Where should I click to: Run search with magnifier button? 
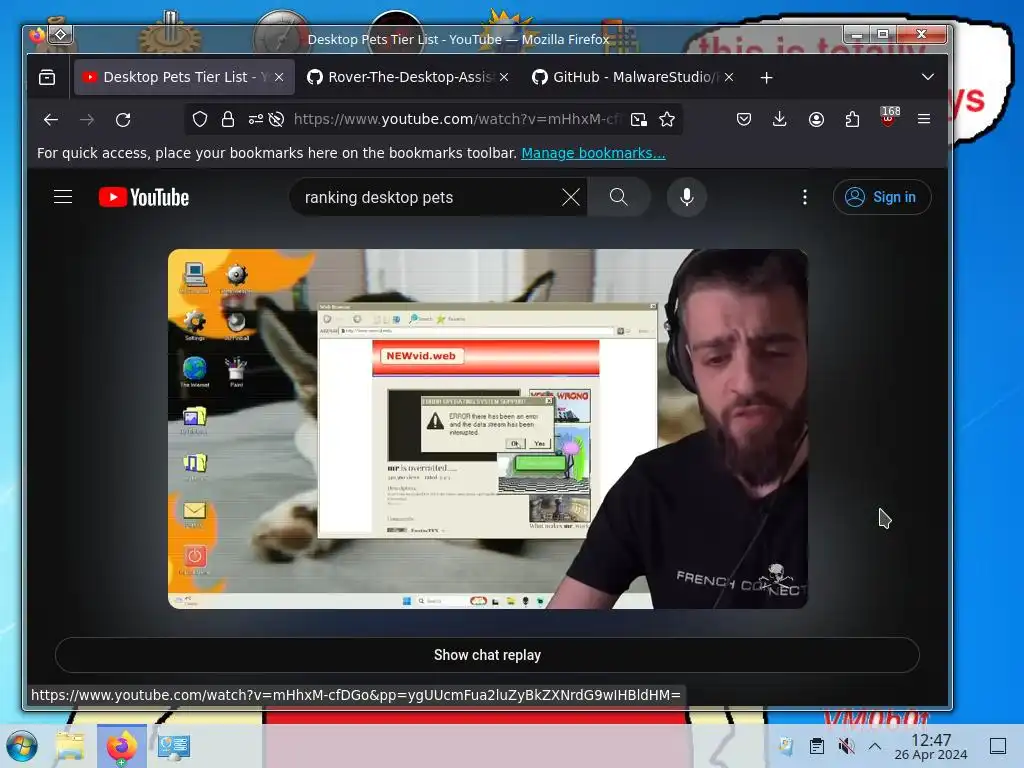click(x=618, y=197)
